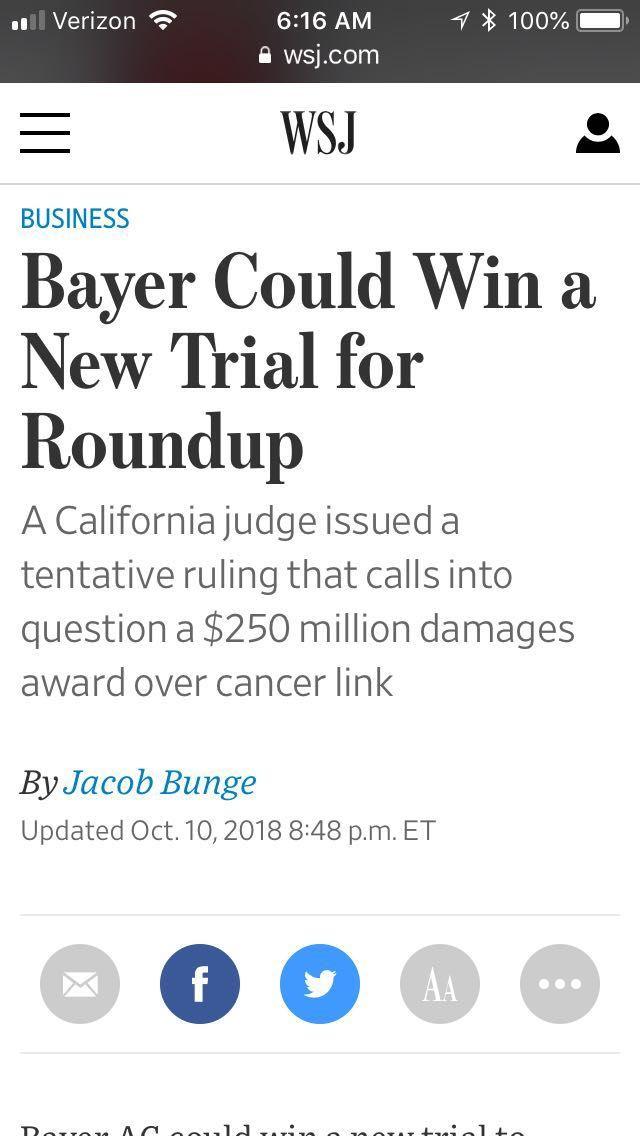
Task: Tap the lock icon beside wsj.com
Action: click(x=265, y=55)
